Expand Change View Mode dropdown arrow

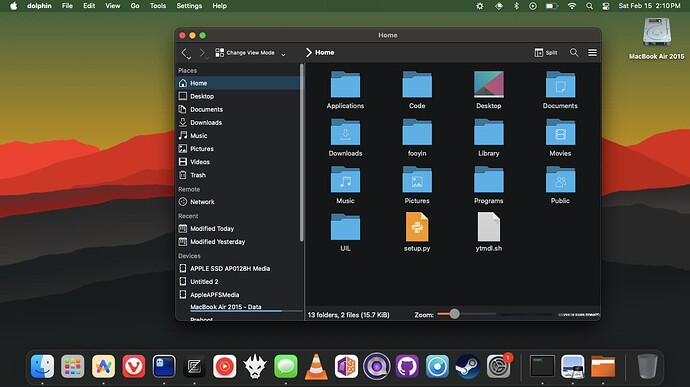tap(283, 54)
